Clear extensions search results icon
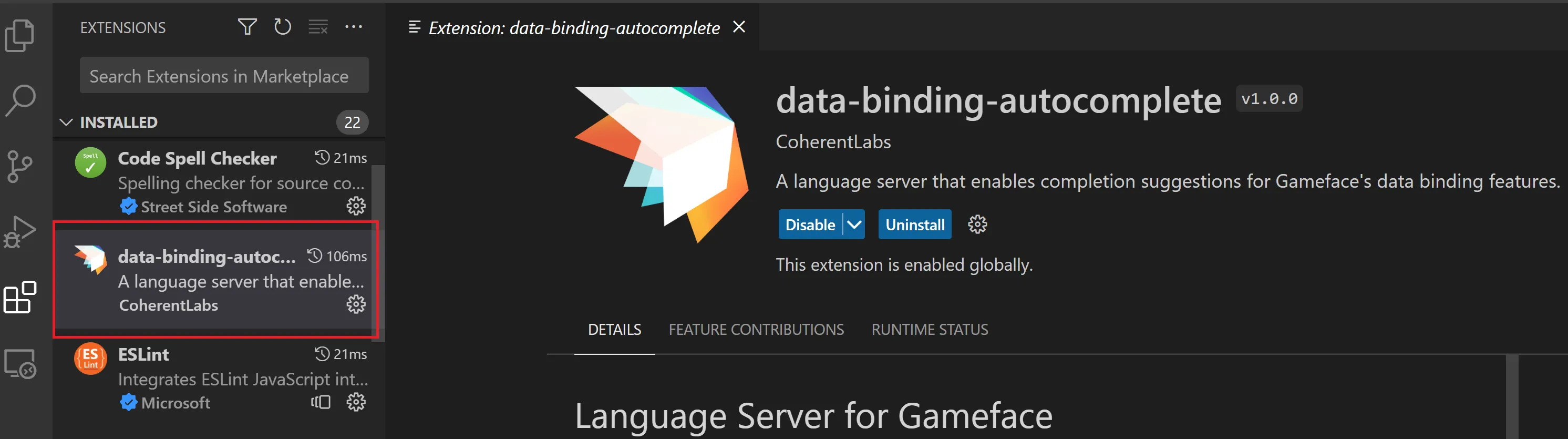The width and height of the screenshot is (1568, 439). (x=318, y=27)
